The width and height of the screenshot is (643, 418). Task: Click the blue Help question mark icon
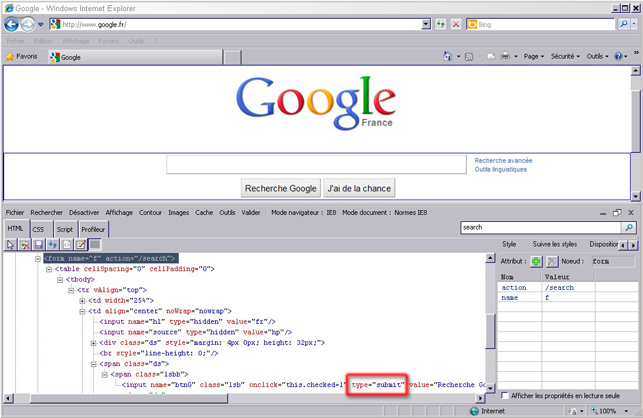(618, 56)
